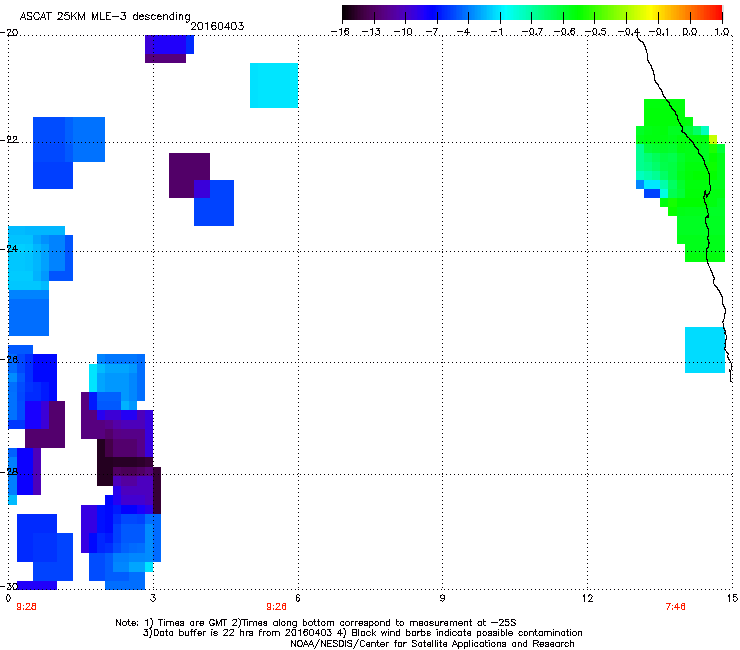Select the '-7' color bar tick label
This screenshot has width=740, height=650.
click(x=433, y=32)
